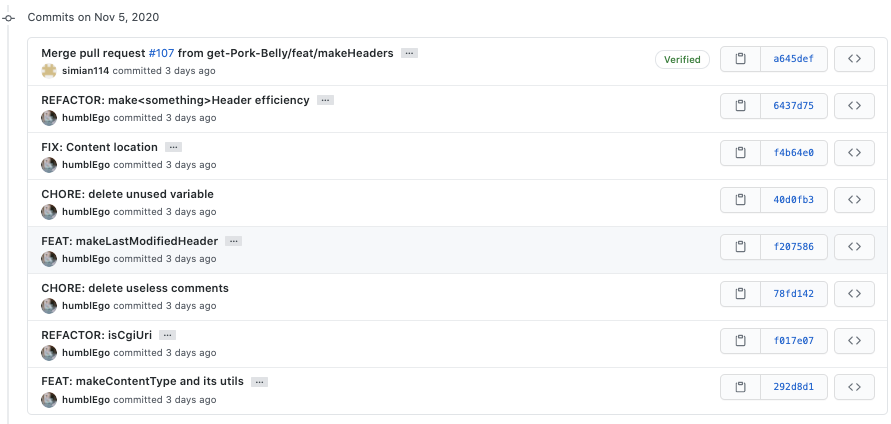Copy full SHA for commit f207586
The image size is (891, 424).
740,247
